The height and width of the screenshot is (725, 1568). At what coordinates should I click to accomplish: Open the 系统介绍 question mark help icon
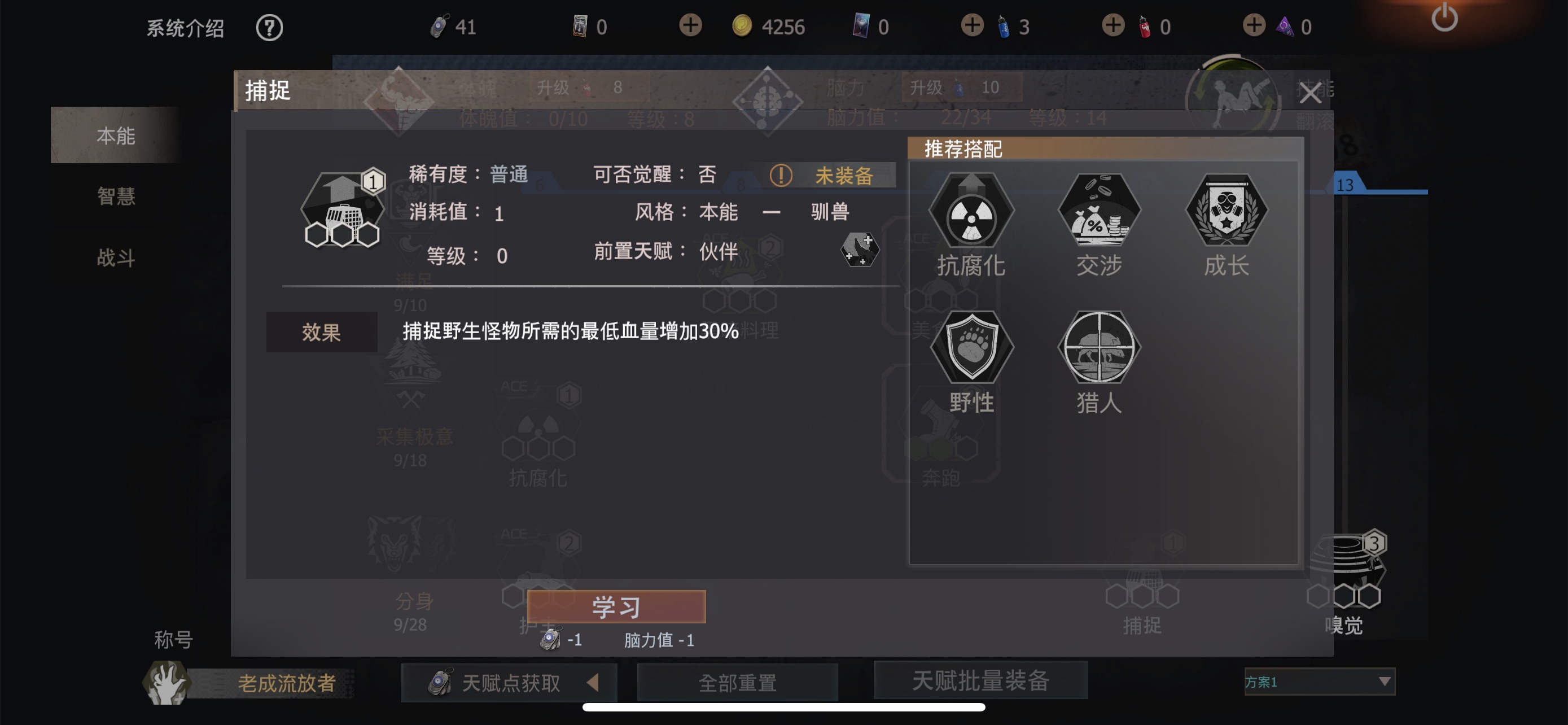point(269,28)
